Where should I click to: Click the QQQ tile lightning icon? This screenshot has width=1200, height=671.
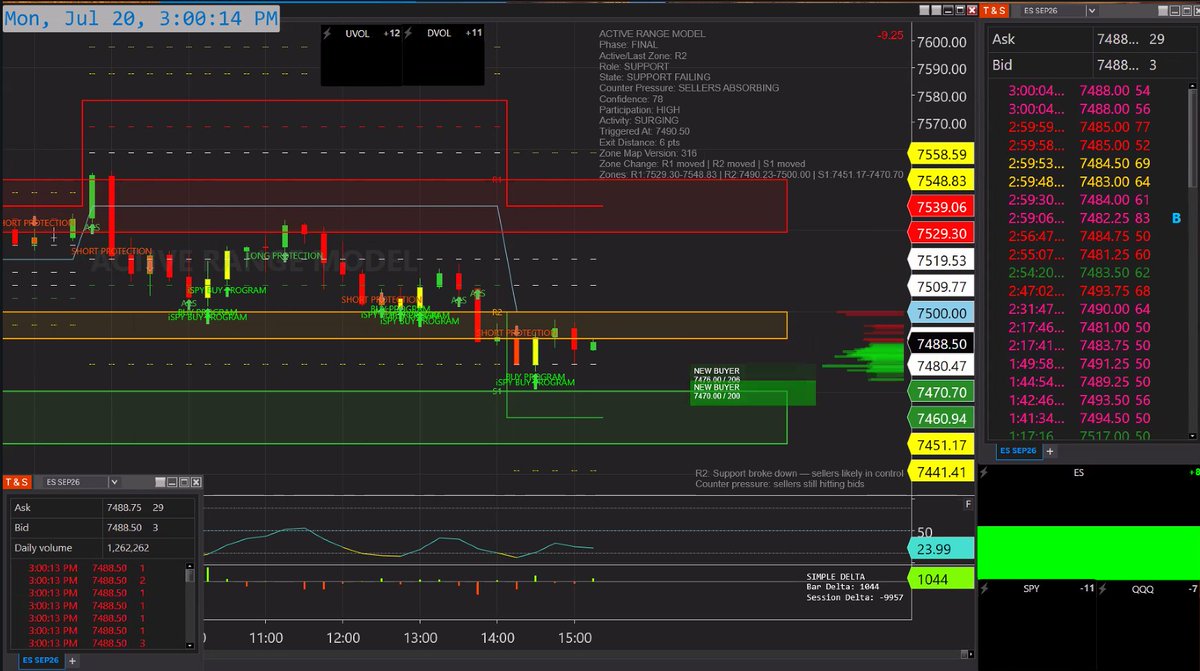coord(1103,589)
